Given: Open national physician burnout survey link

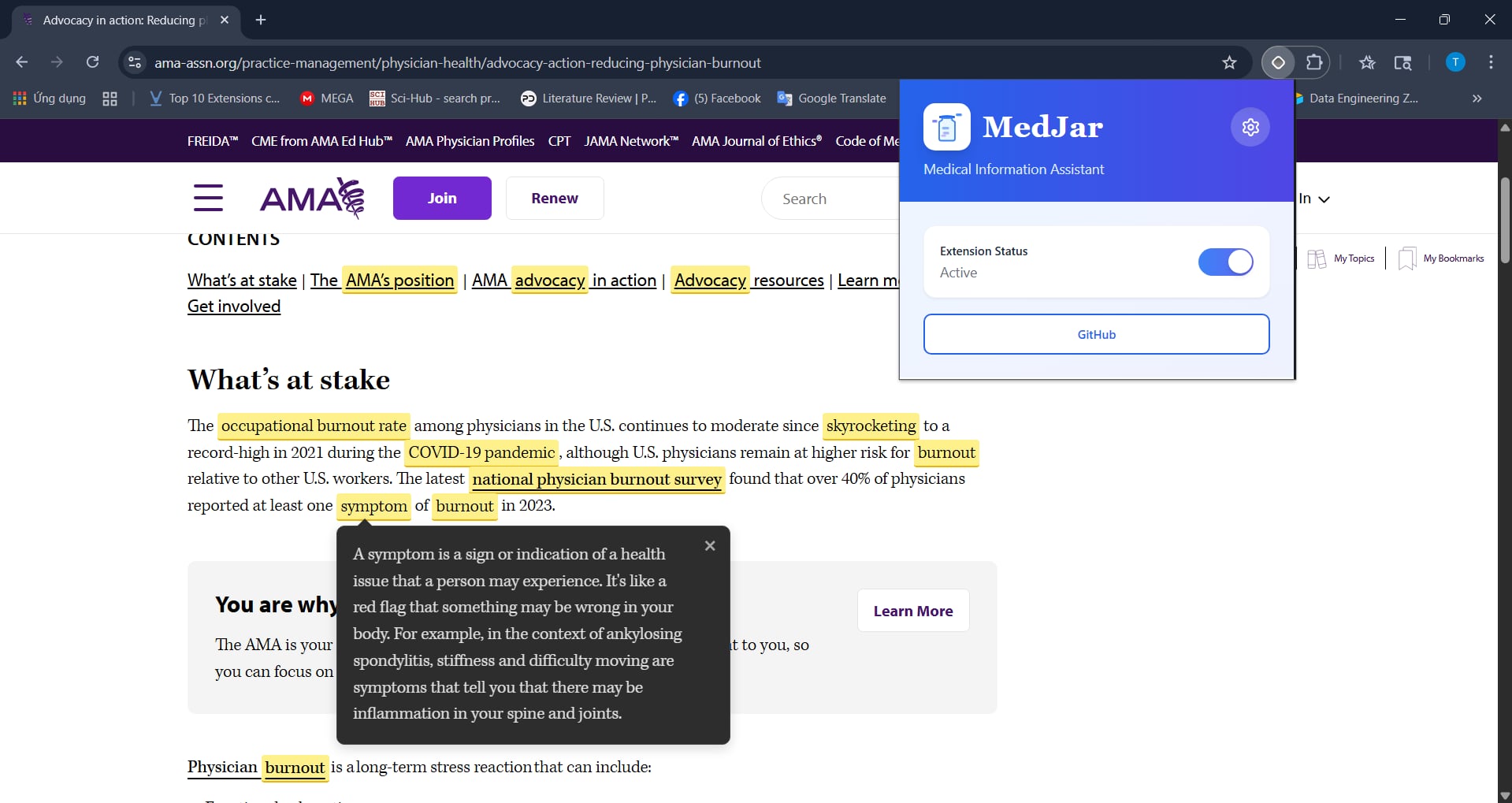Looking at the screenshot, I should [x=596, y=479].
